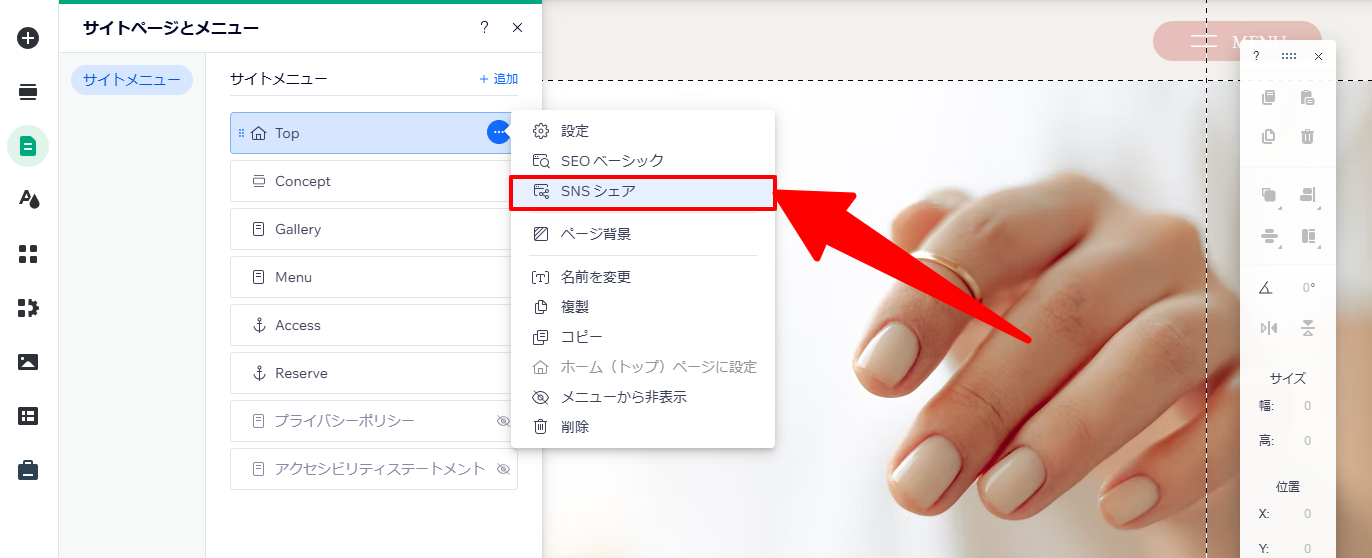Select the Top page in site menu

tap(373, 133)
